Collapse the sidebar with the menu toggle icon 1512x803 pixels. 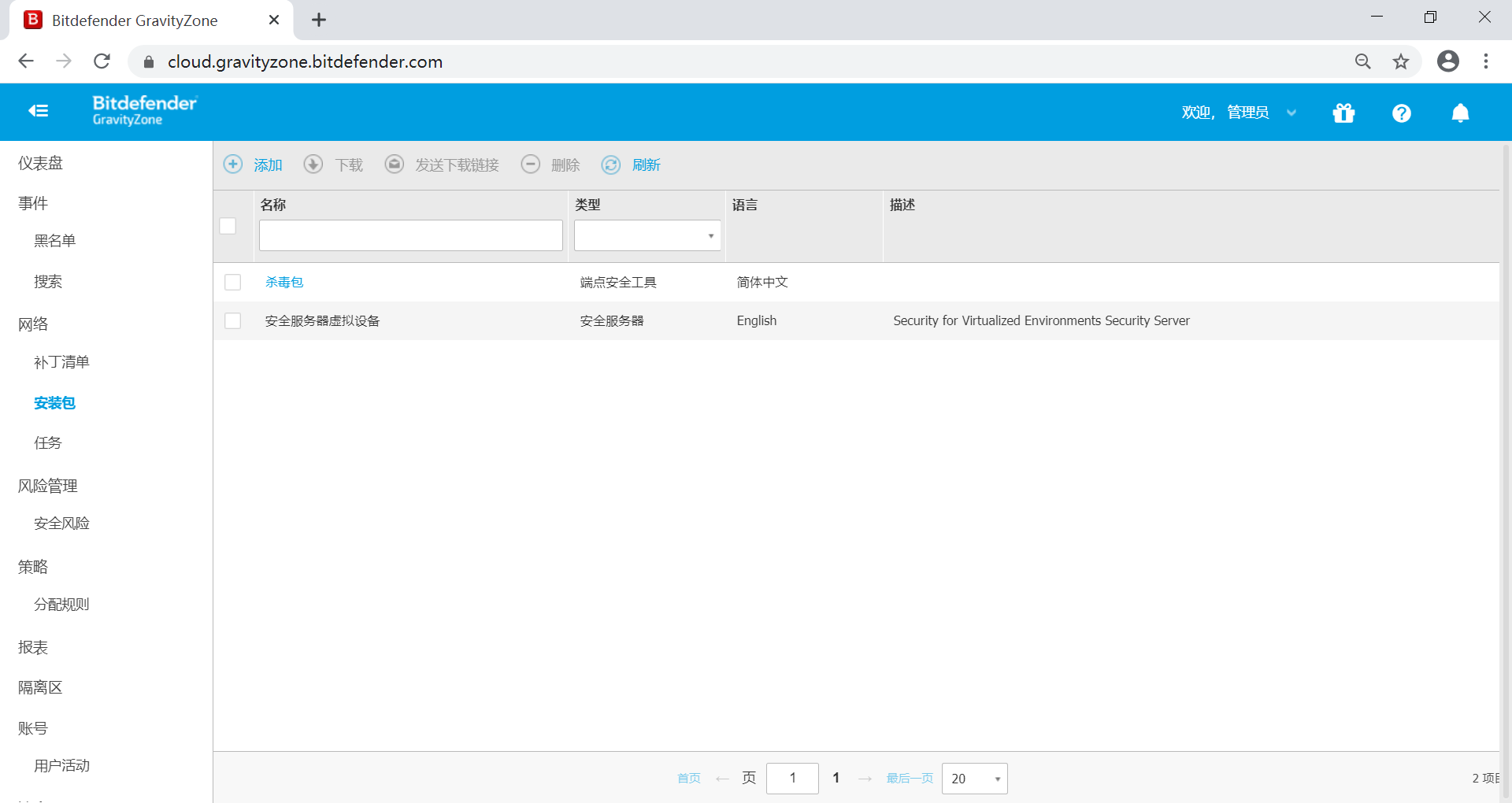[38, 111]
